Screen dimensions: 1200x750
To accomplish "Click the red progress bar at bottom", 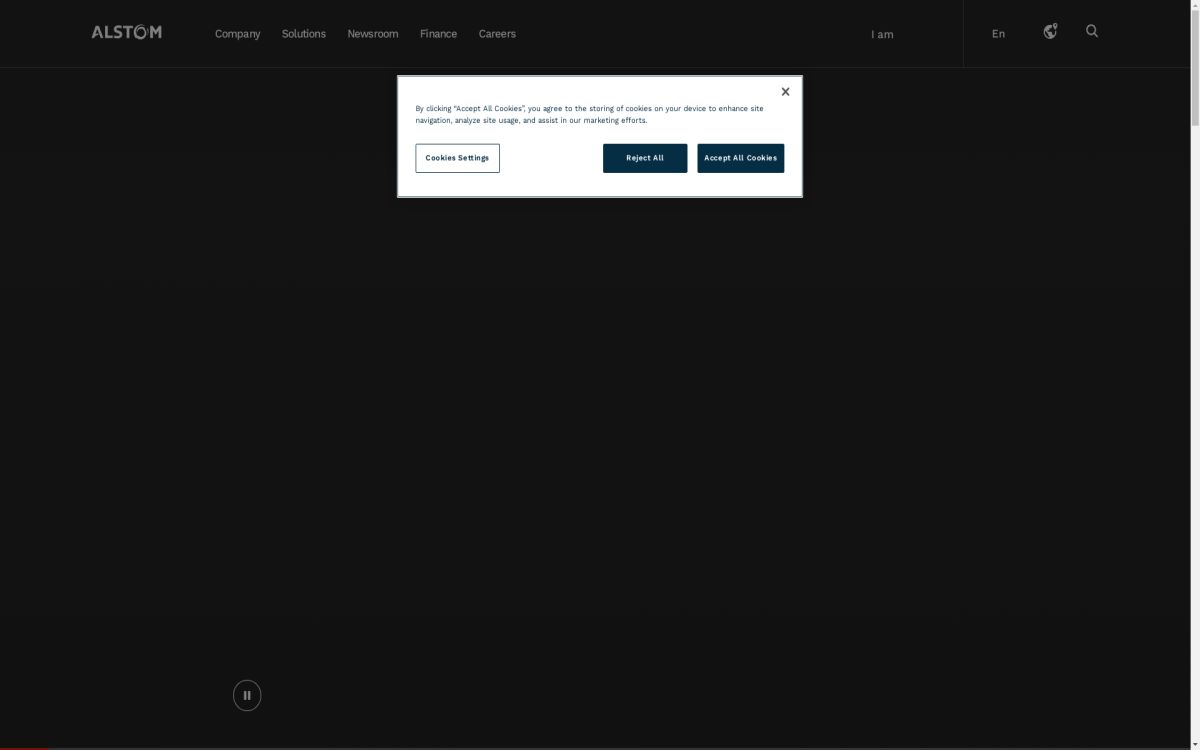I will click(24, 747).
